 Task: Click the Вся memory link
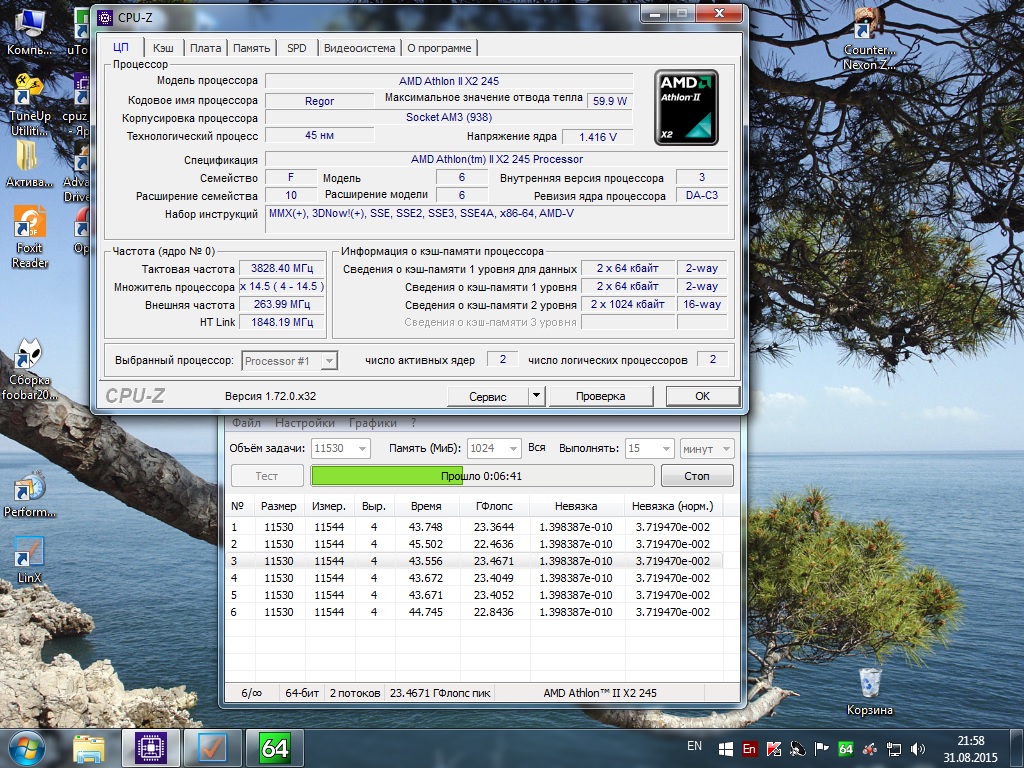coord(536,447)
